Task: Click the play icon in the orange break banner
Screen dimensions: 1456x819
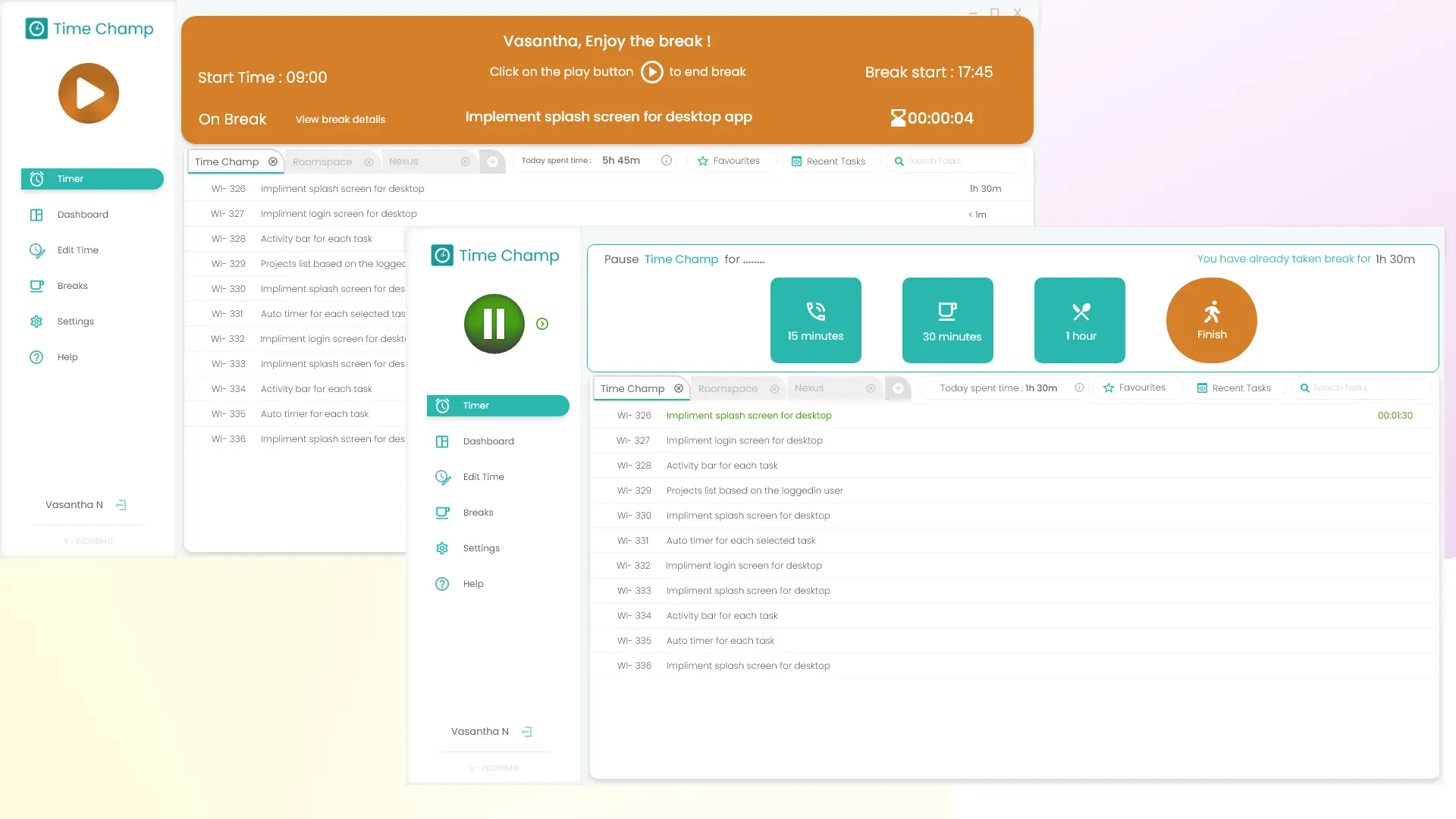Action: (x=651, y=72)
